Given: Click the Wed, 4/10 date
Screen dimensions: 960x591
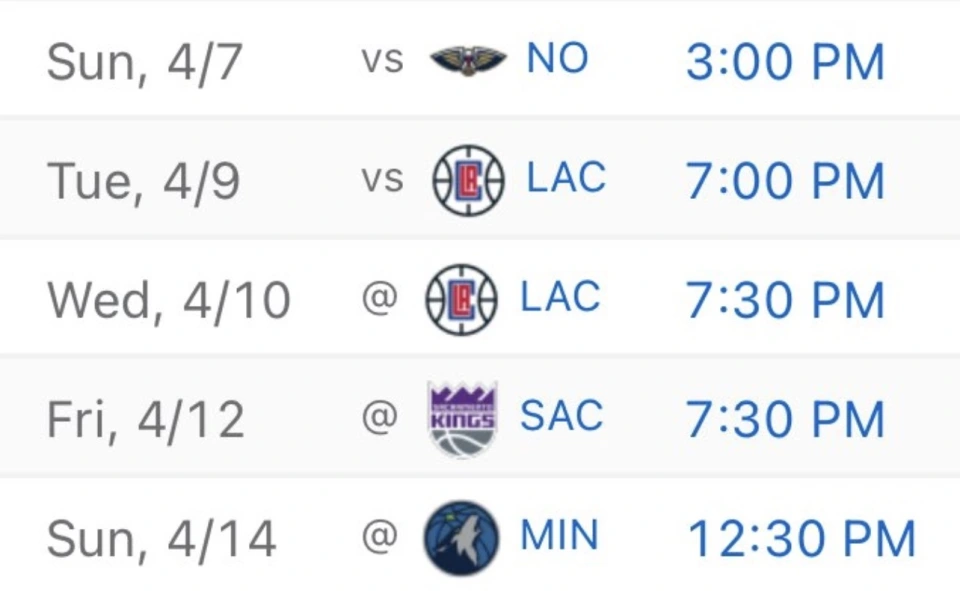Looking at the screenshot, I should click(168, 301).
